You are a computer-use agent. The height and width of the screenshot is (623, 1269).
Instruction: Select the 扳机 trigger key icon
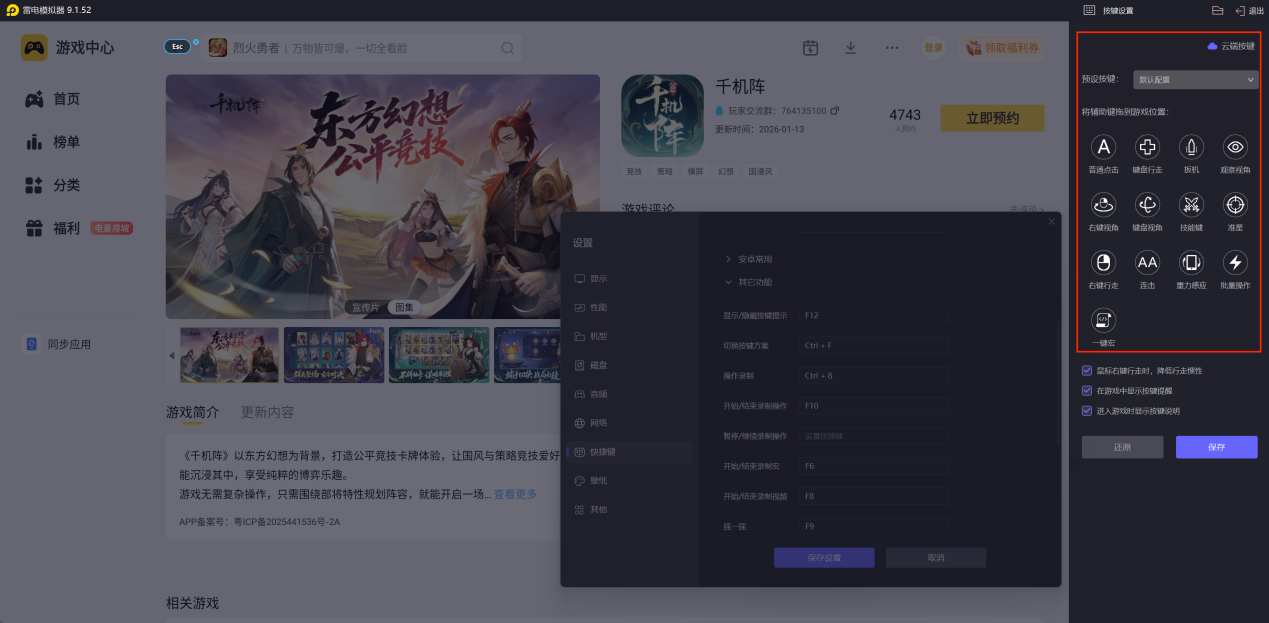[1191, 148]
